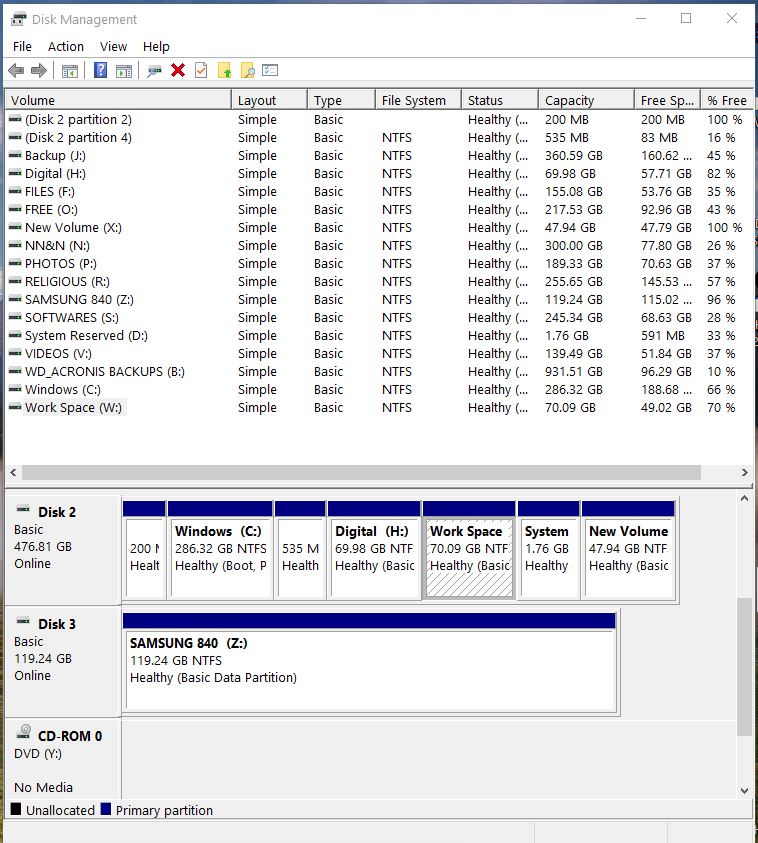Click the Back arrow toolbar icon
Viewport: 758px width, 843px height.
pos(16,70)
